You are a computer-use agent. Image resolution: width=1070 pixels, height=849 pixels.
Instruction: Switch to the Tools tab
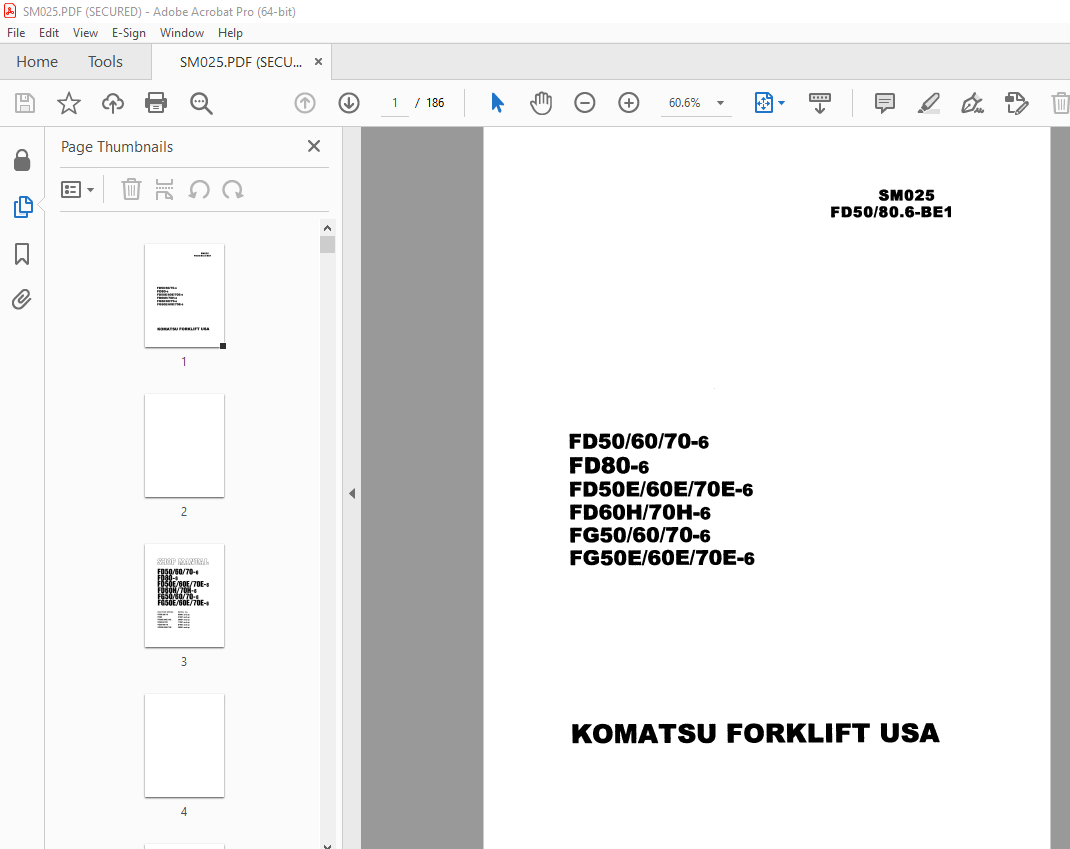point(105,61)
